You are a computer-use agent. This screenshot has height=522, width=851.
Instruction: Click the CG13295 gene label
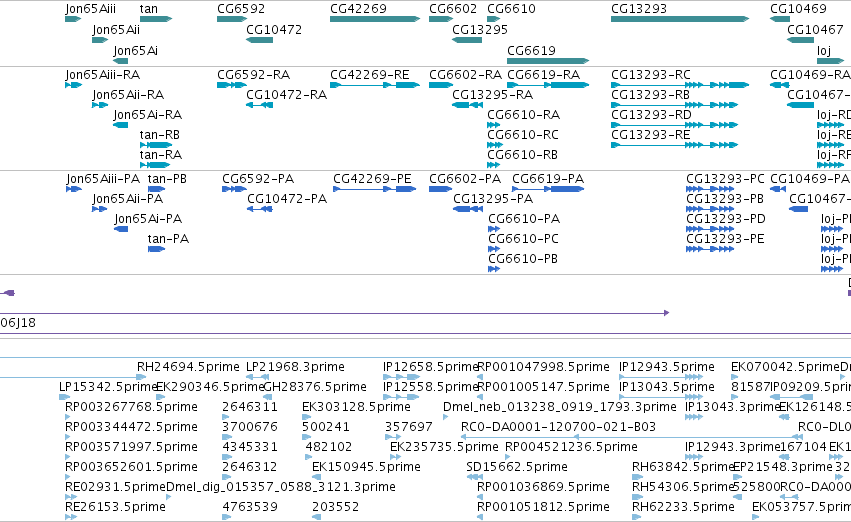tap(480, 29)
